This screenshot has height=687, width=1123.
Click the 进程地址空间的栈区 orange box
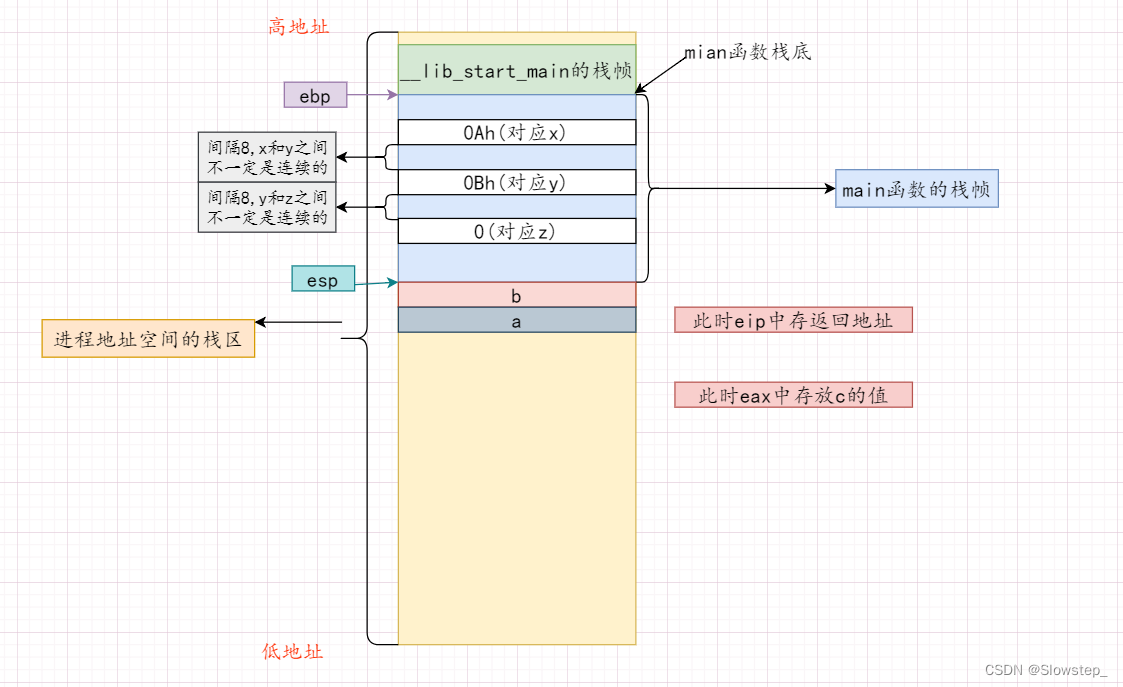[147, 339]
